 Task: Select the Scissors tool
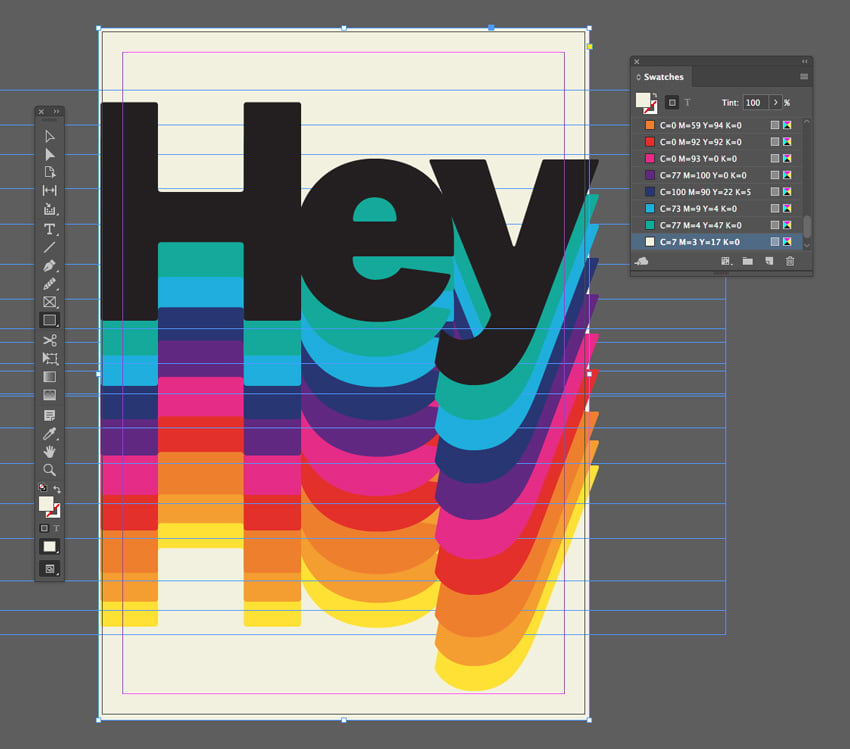tap(49, 340)
